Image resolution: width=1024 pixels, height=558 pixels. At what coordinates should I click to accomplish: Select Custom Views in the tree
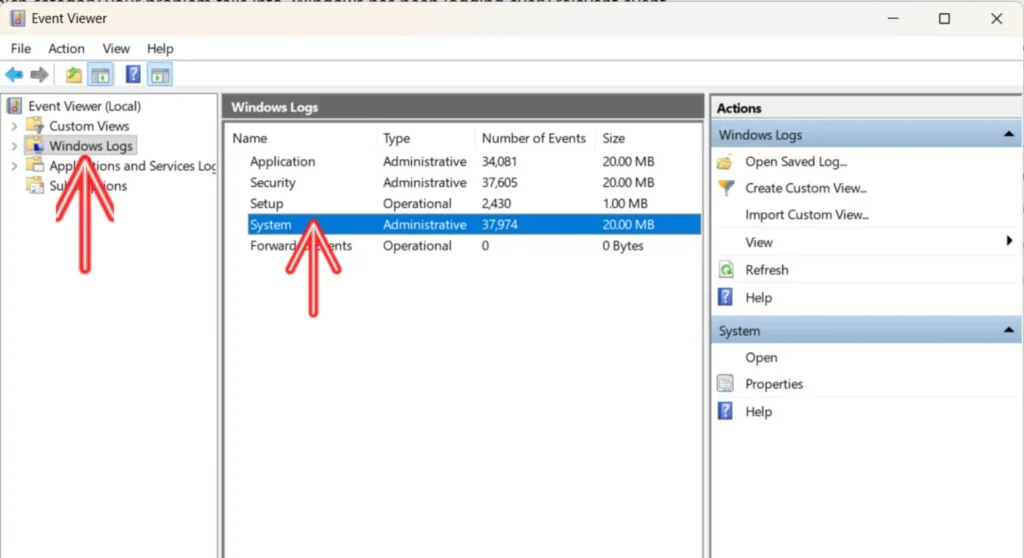(x=89, y=126)
